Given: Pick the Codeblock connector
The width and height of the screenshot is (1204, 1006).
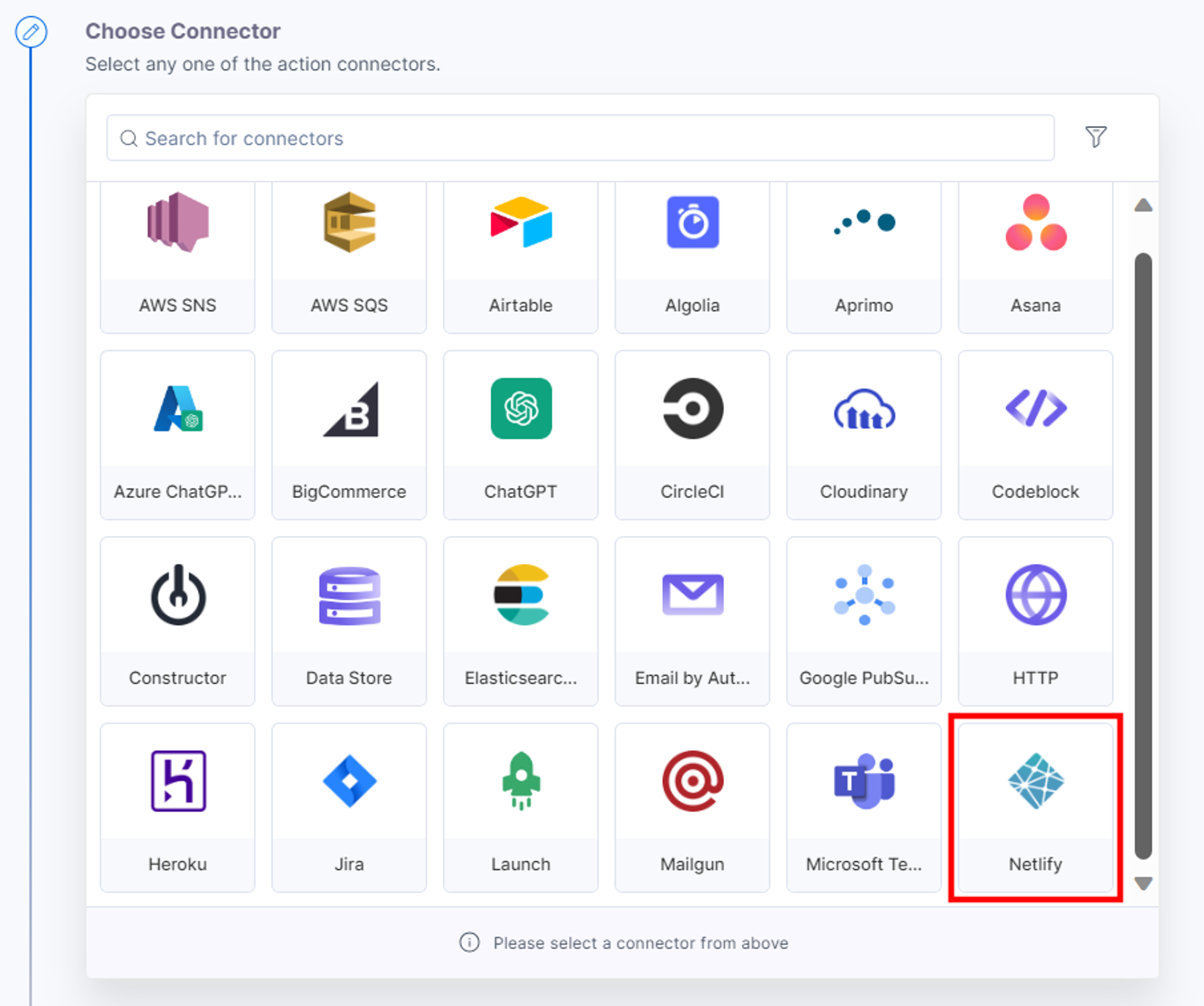Looking at the screenshot, I should pos(1035,435).
